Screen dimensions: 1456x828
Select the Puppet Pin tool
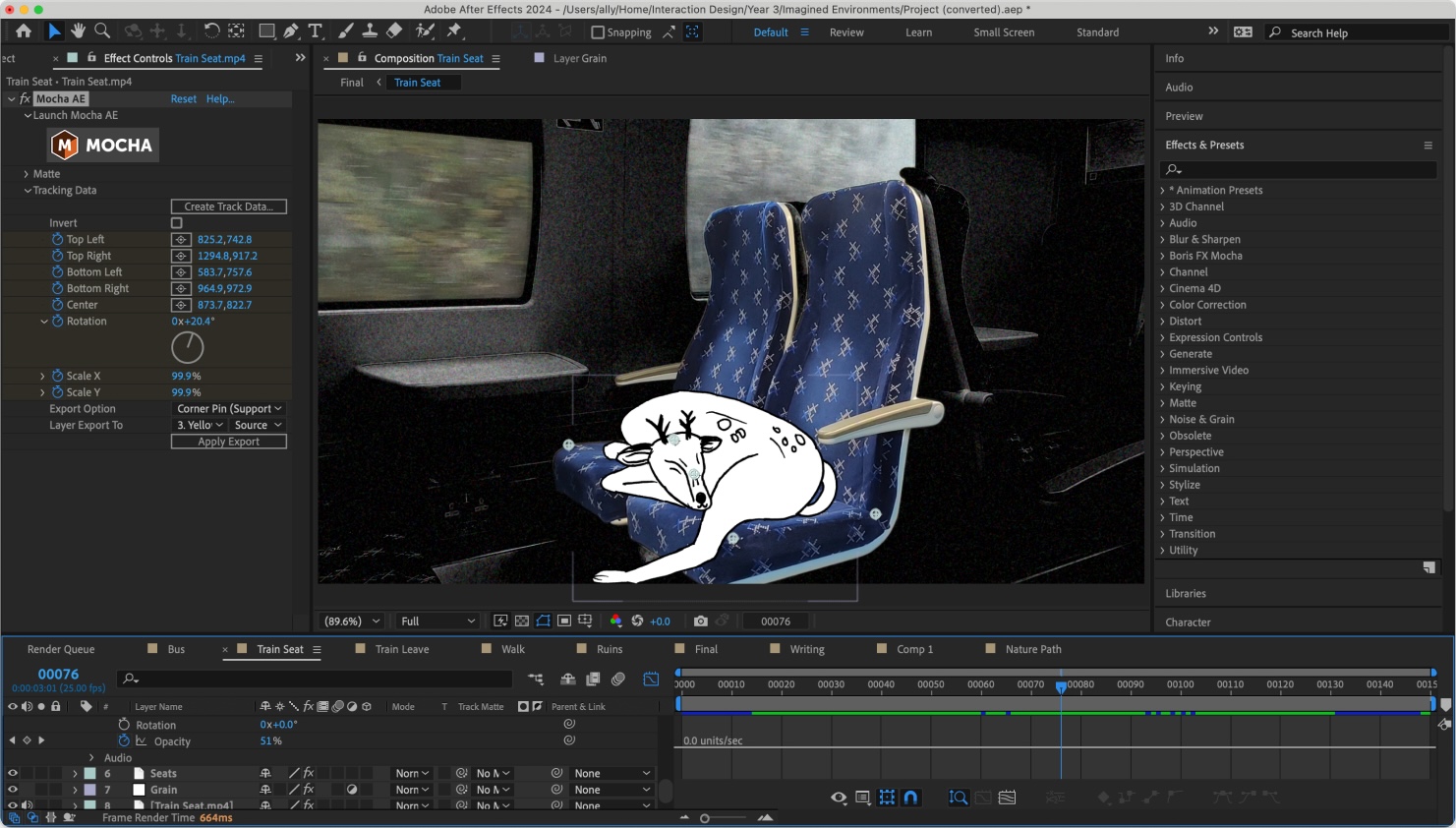point(454,31)
